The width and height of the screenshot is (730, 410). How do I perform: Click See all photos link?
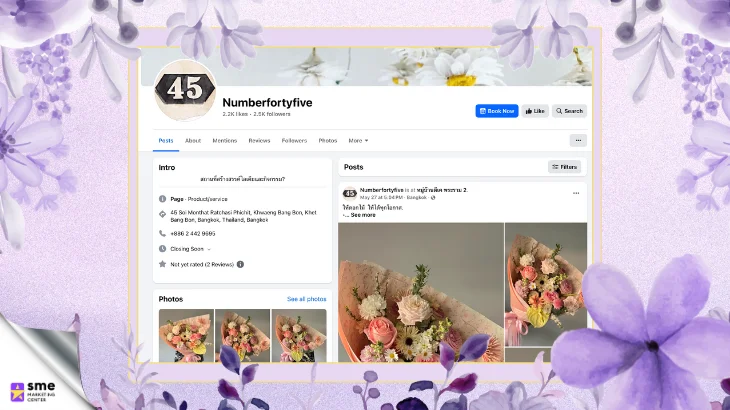306,299
